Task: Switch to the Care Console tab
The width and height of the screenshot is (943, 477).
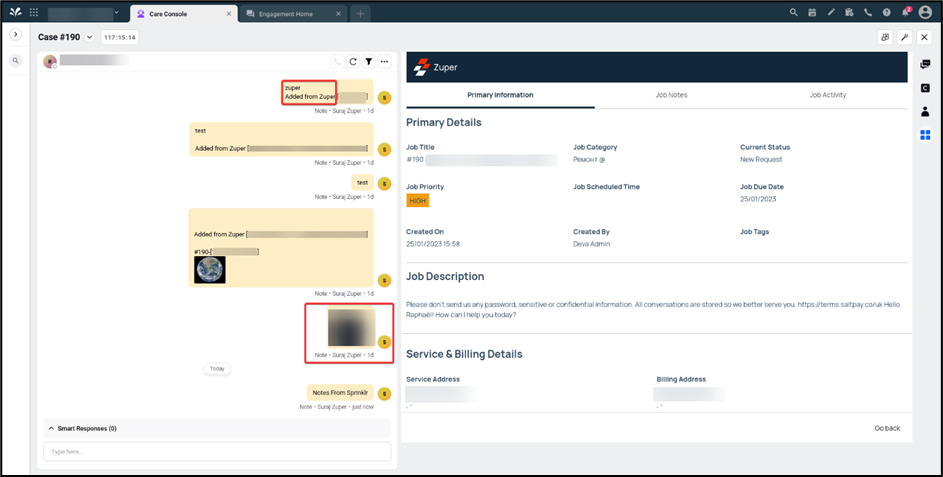Action: [168, 14]
